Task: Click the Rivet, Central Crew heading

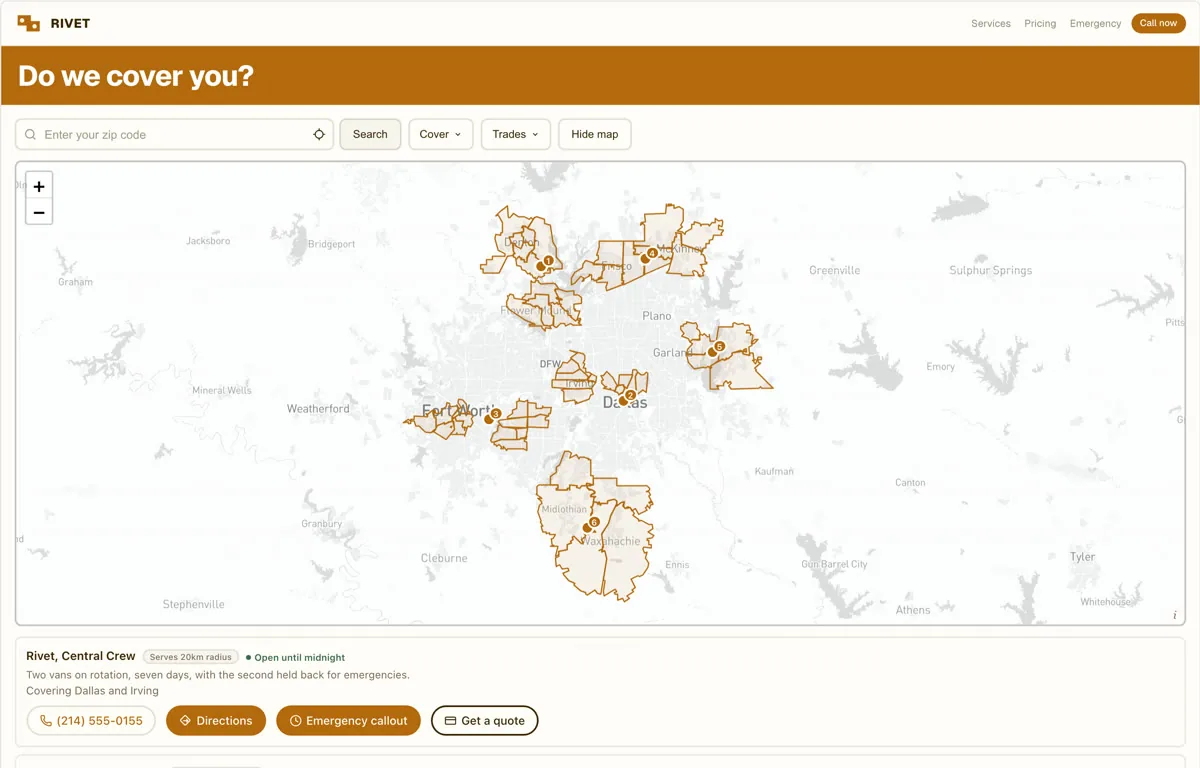Action: (x=81, y=656)
